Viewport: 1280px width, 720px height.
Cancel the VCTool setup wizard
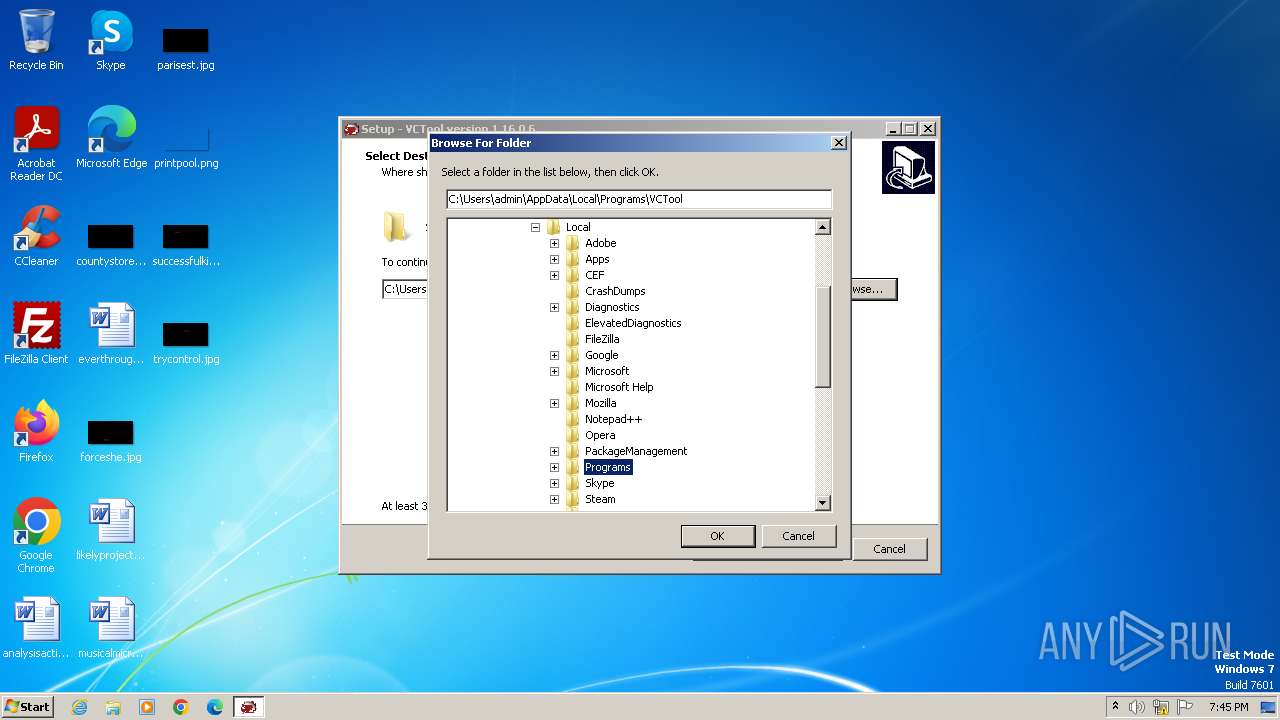click(x=889, y=549)
